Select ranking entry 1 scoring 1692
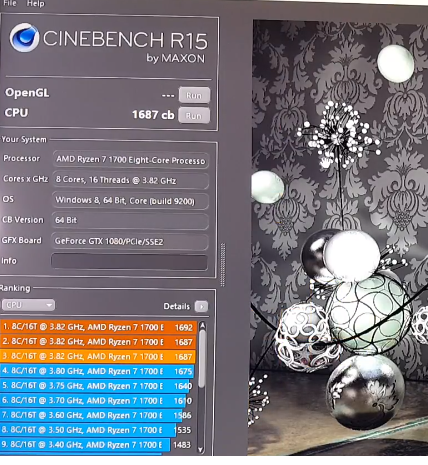This screenshot has width=428, height=465. [99, 327]
